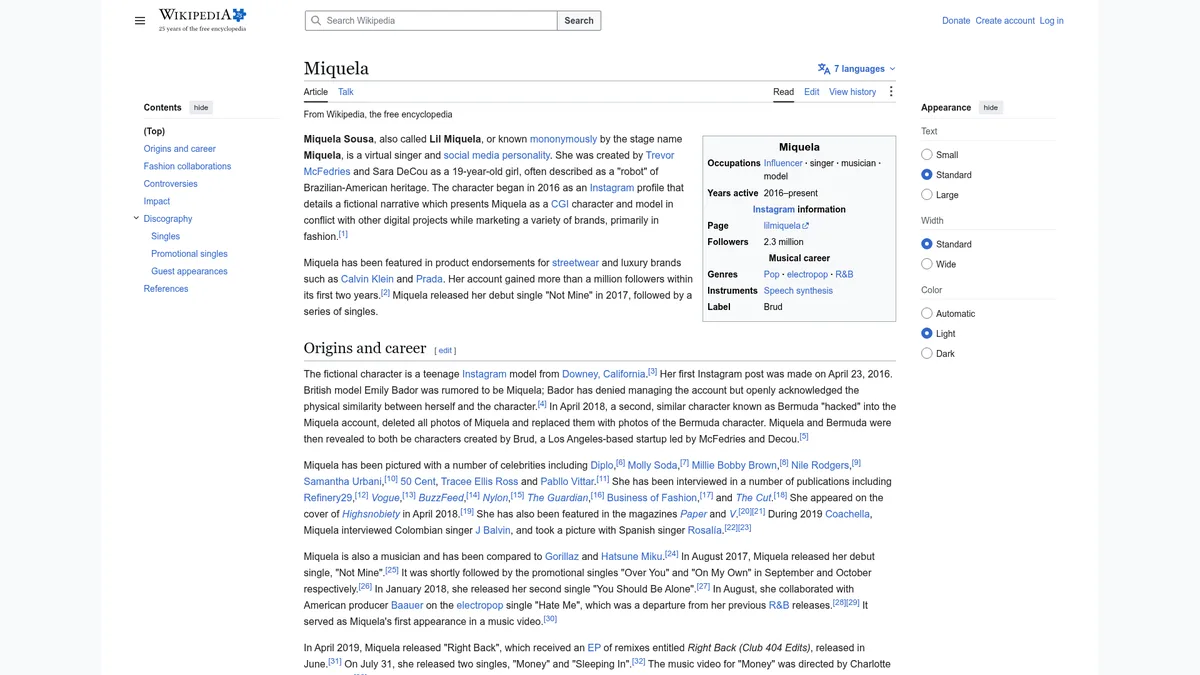The width and height of the screenshot is (1200, 675).
Task: Jump to Guest appearances in contents
Action: click(x=190, y=271)
